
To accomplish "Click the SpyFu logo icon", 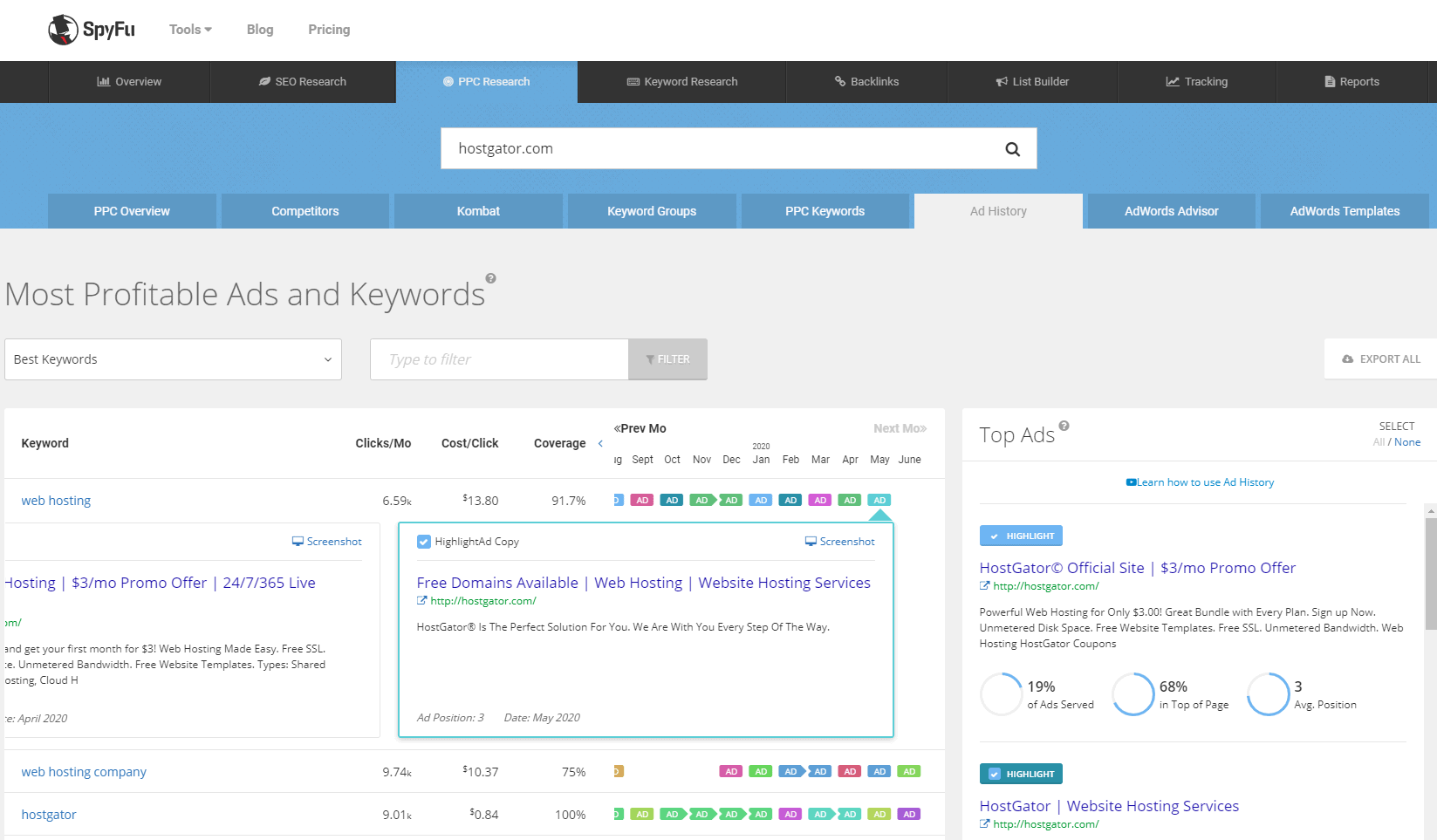I will pos(63,30).
